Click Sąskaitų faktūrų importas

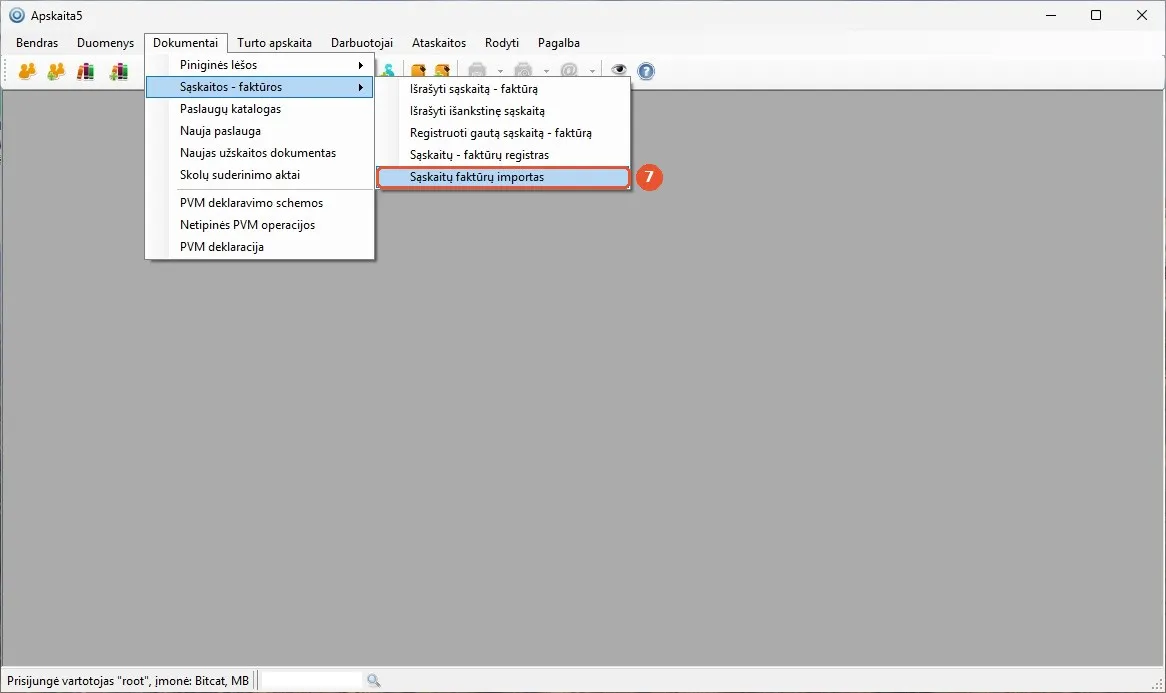click(x=503, y=178)
